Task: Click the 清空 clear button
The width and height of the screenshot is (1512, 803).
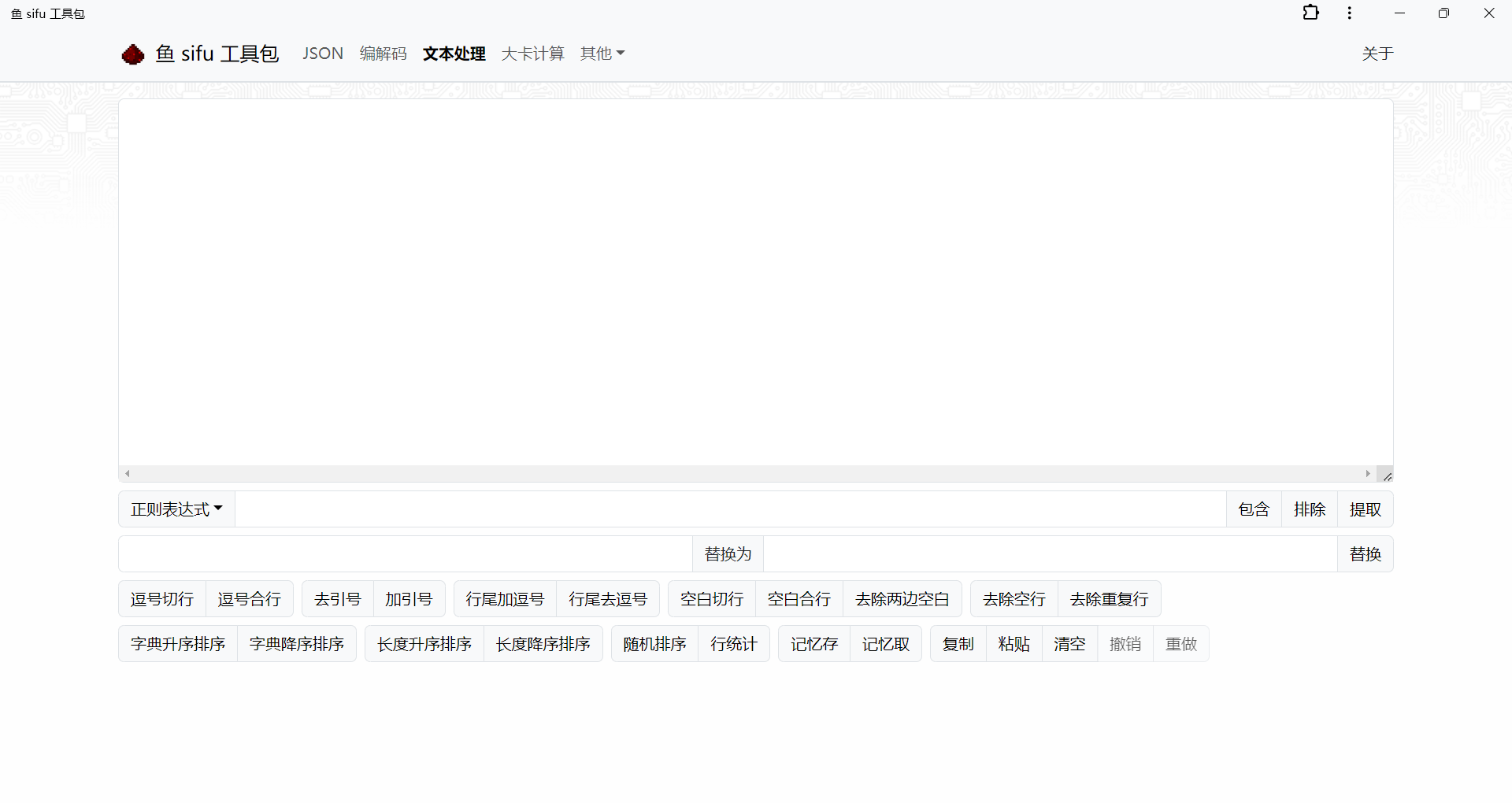Action: click(x=1070, y=644)
